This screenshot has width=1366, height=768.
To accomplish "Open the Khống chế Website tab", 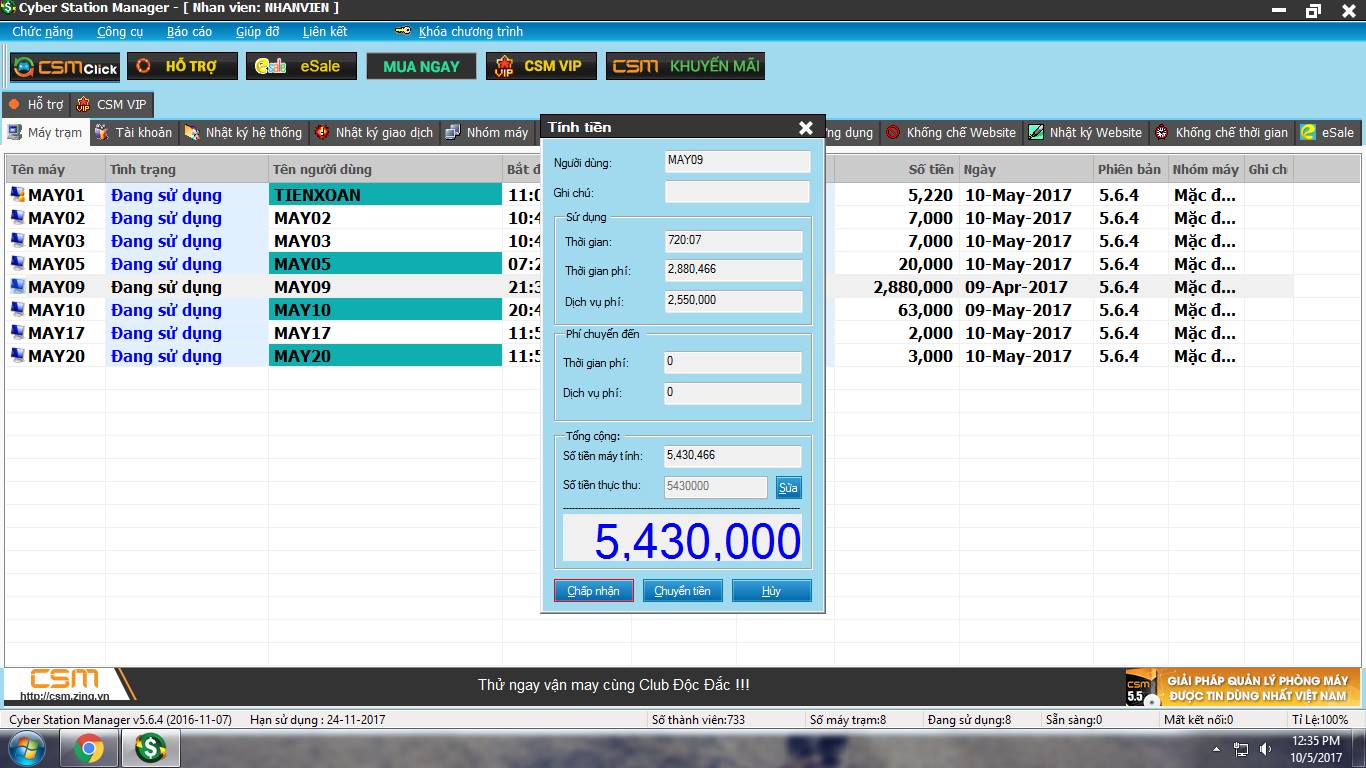I will (x=951, y=132).
